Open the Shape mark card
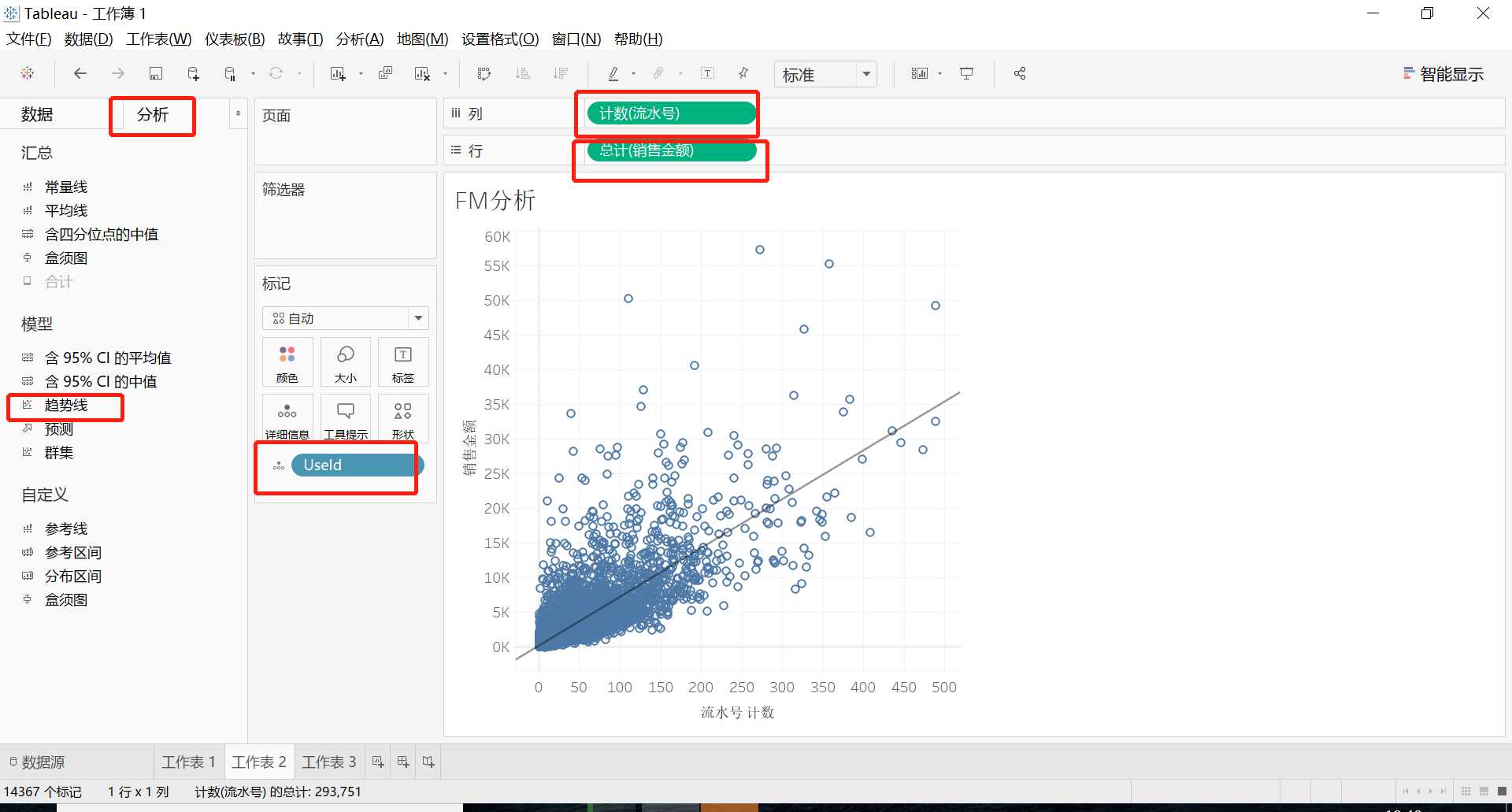 (403, 418)
